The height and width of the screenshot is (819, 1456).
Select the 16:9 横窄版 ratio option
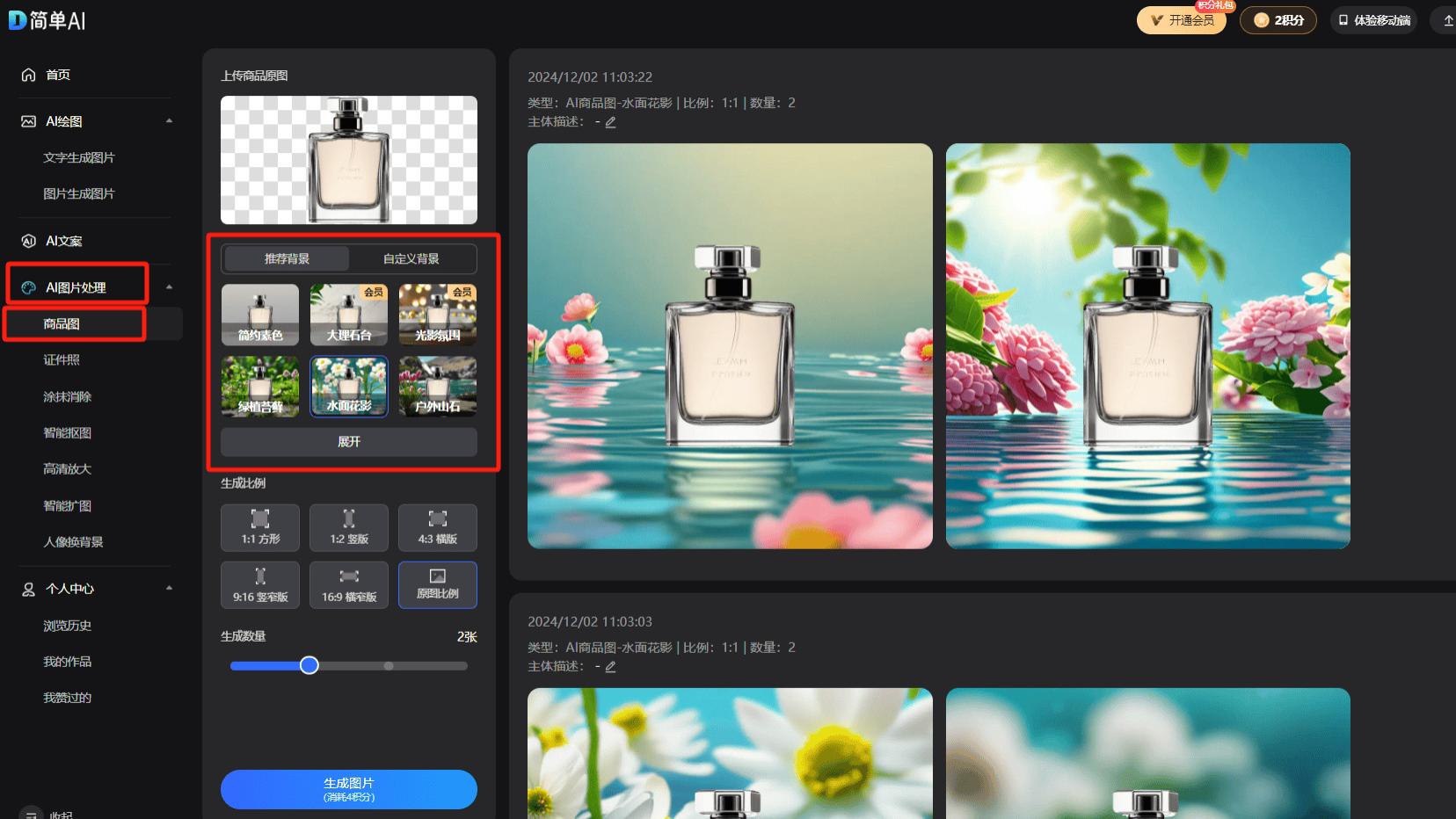(349, 585)
